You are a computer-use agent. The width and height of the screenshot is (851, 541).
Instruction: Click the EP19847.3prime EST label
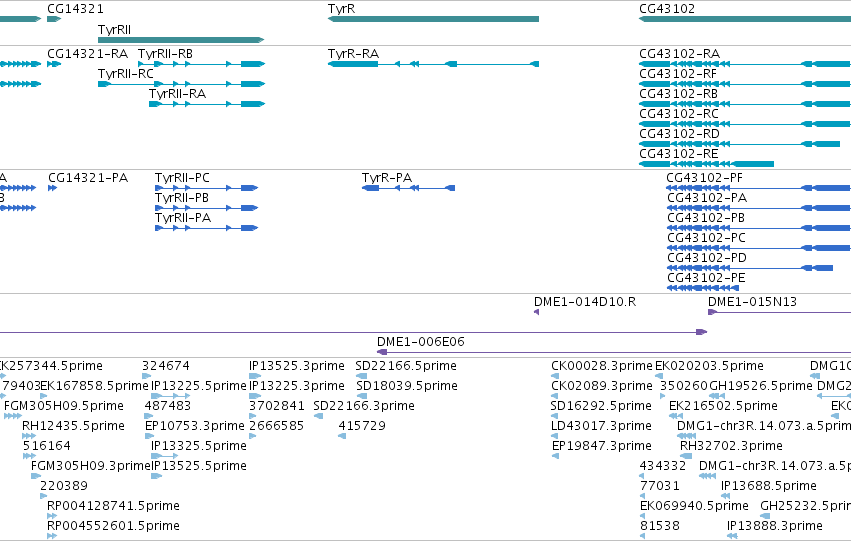pyautogui.click(x=601, y=447)
